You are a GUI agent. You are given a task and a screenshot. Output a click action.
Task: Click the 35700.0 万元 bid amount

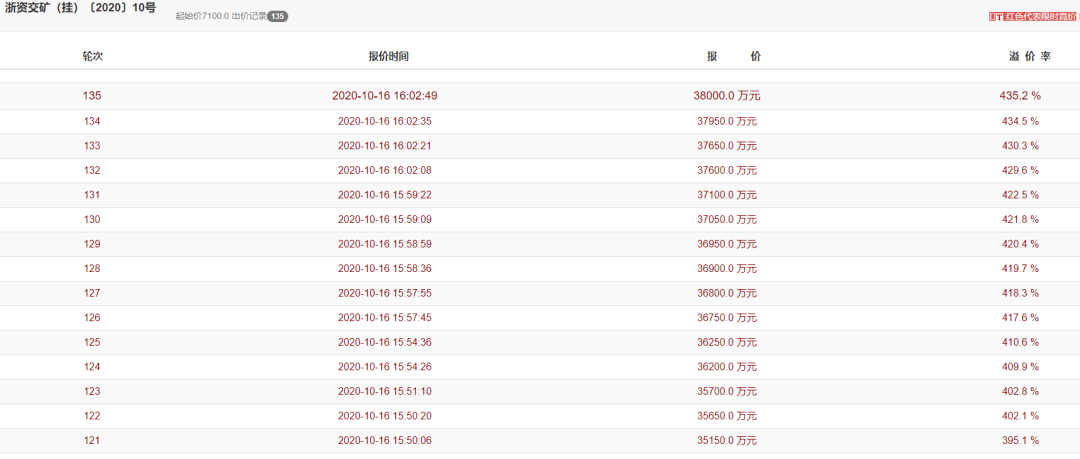[x=728, y=391]
